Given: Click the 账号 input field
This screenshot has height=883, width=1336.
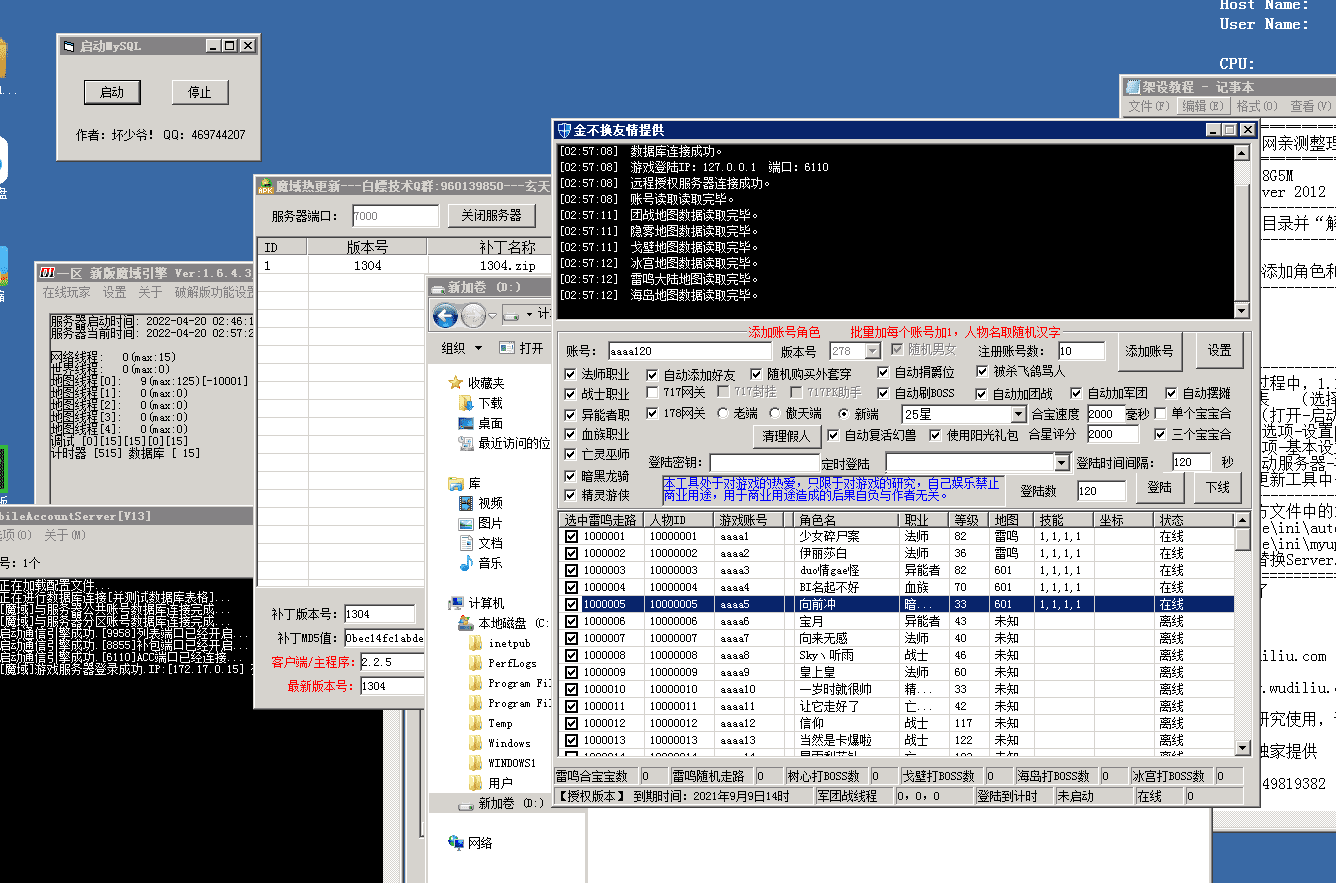Looking at the screenshot, I should point(690,351).
